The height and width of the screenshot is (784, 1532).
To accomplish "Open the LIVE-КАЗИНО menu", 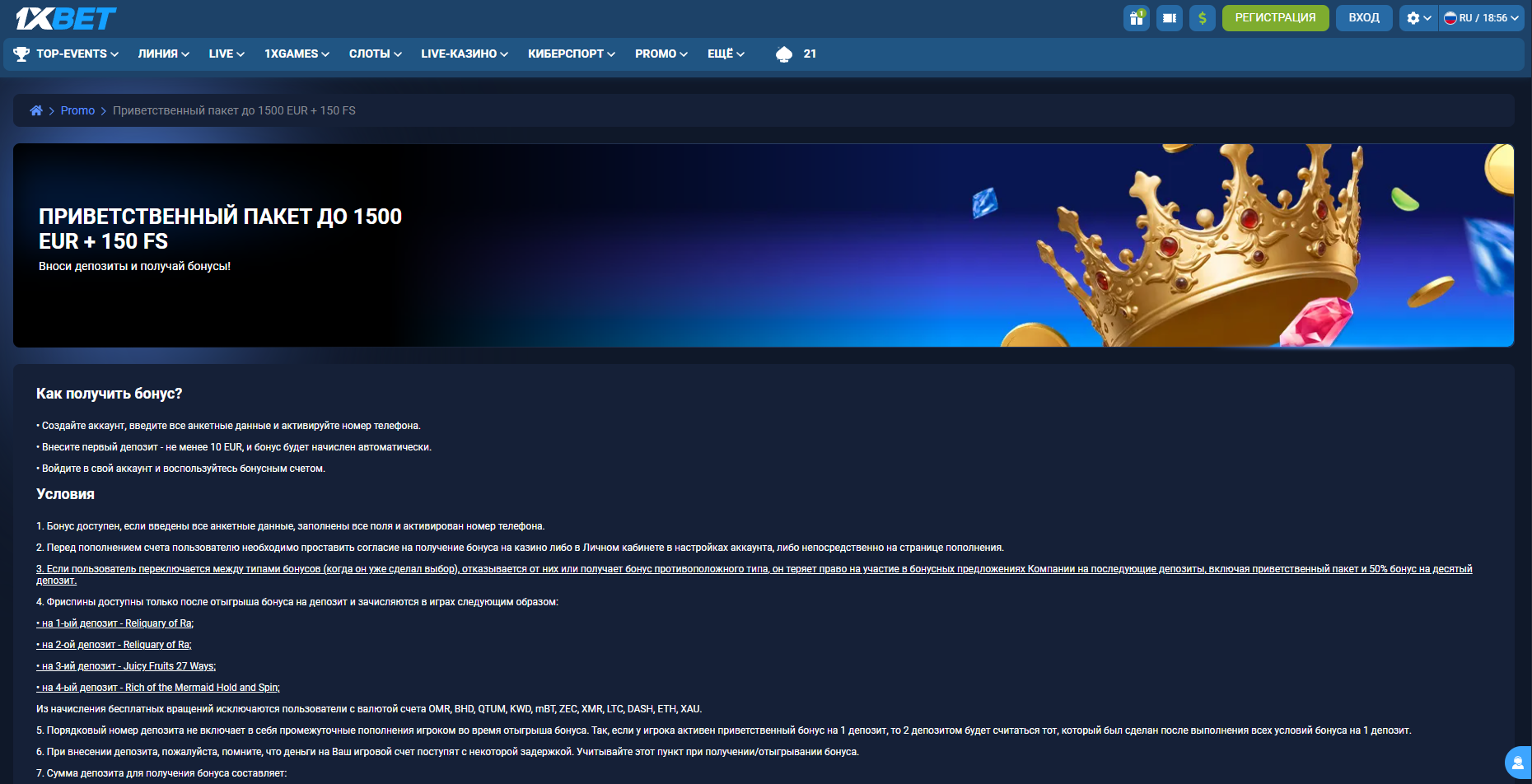I will pyautogui.click(x=464, y=54).
